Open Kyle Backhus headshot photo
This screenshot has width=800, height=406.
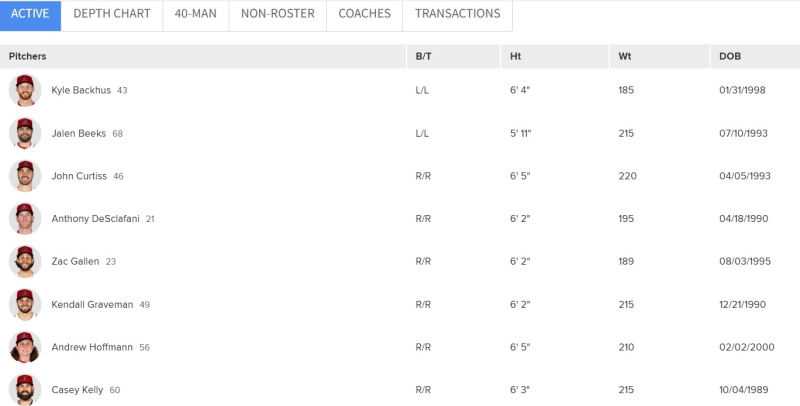coord(25,90)
